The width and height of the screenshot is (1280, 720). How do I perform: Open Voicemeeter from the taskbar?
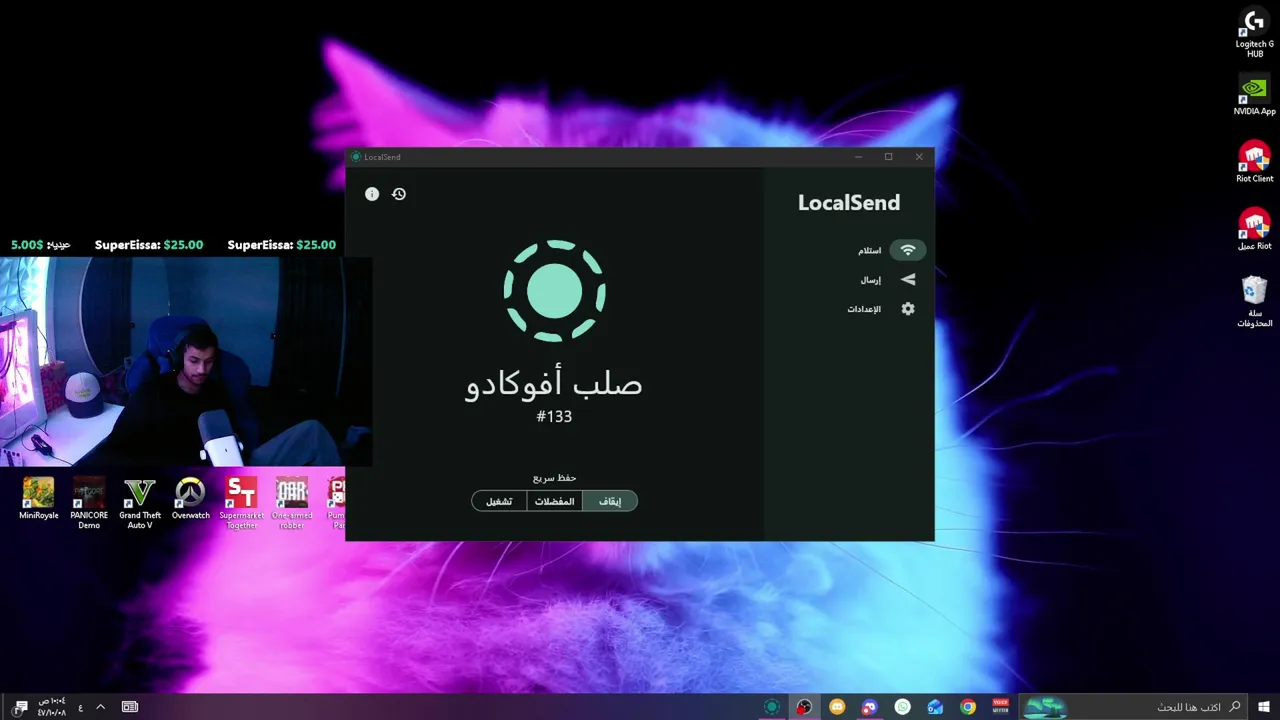1000,707
